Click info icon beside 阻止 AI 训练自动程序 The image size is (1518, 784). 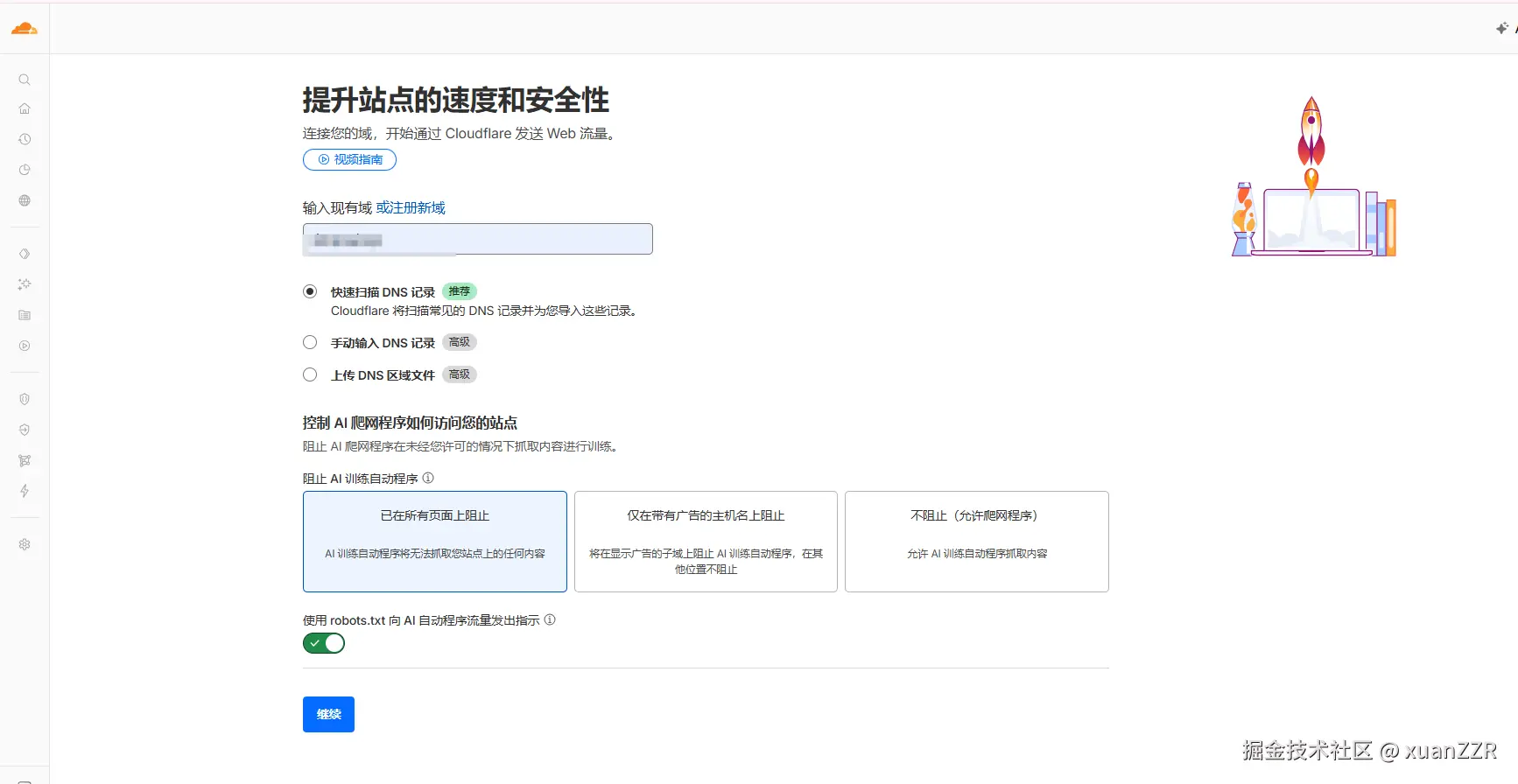click(x=428, y=478)
